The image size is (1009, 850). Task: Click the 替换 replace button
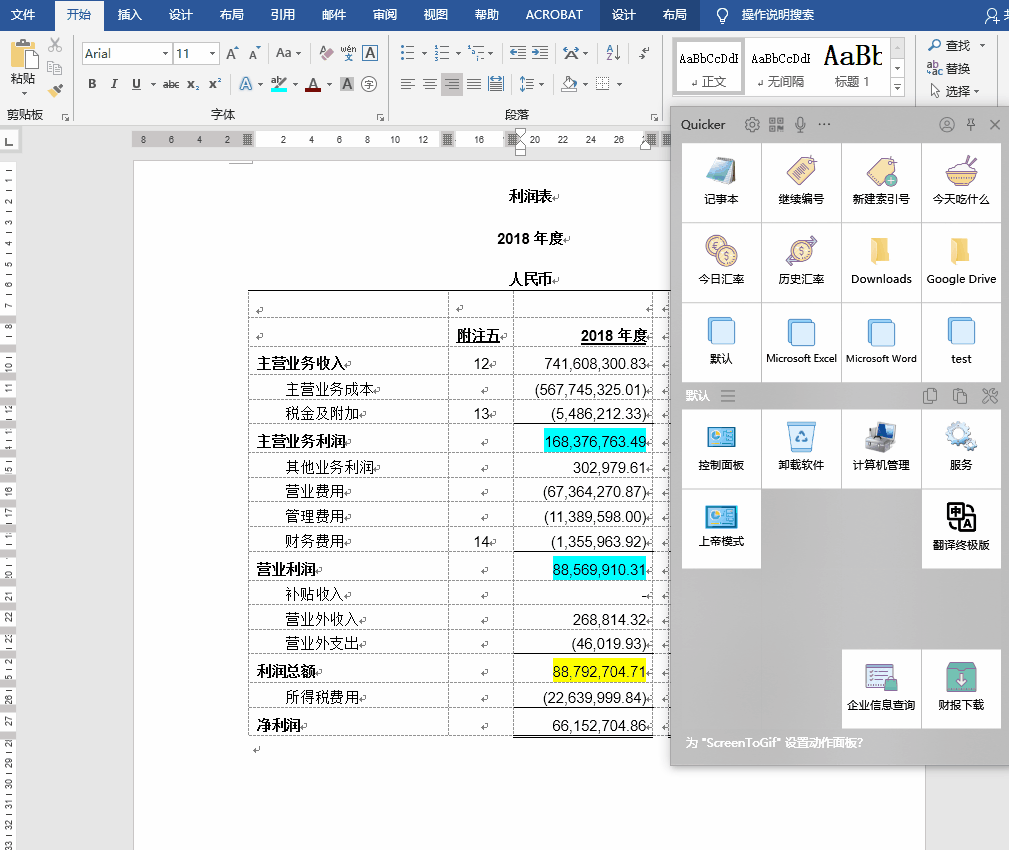(x=950, y=68)
